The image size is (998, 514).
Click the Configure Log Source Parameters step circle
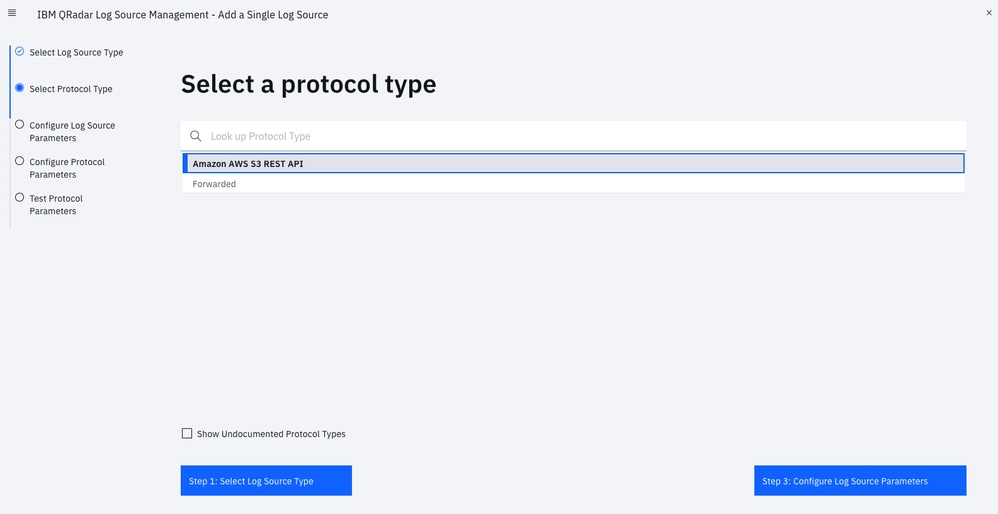pyautogui.click(x=19, y=125)
